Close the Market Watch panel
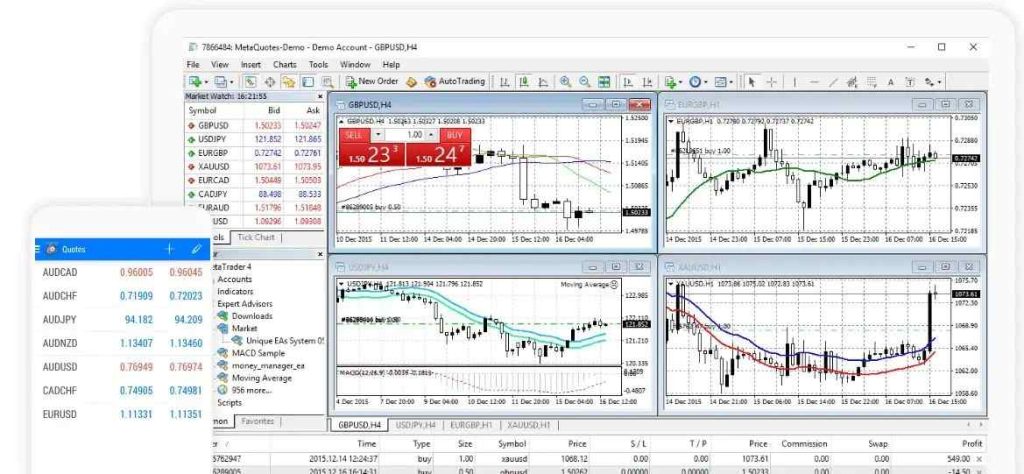The height and width of the screenshot is (474, 1024). (320, 96)
